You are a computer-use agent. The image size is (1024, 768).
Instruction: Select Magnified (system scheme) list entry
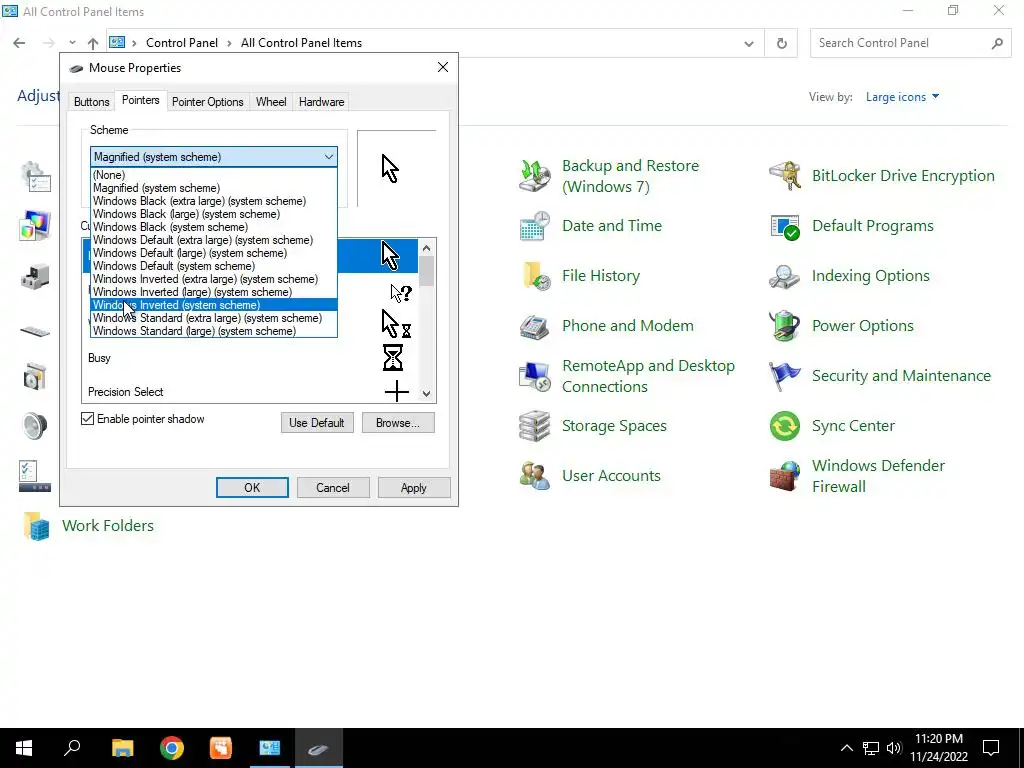(x=214, y=188)
